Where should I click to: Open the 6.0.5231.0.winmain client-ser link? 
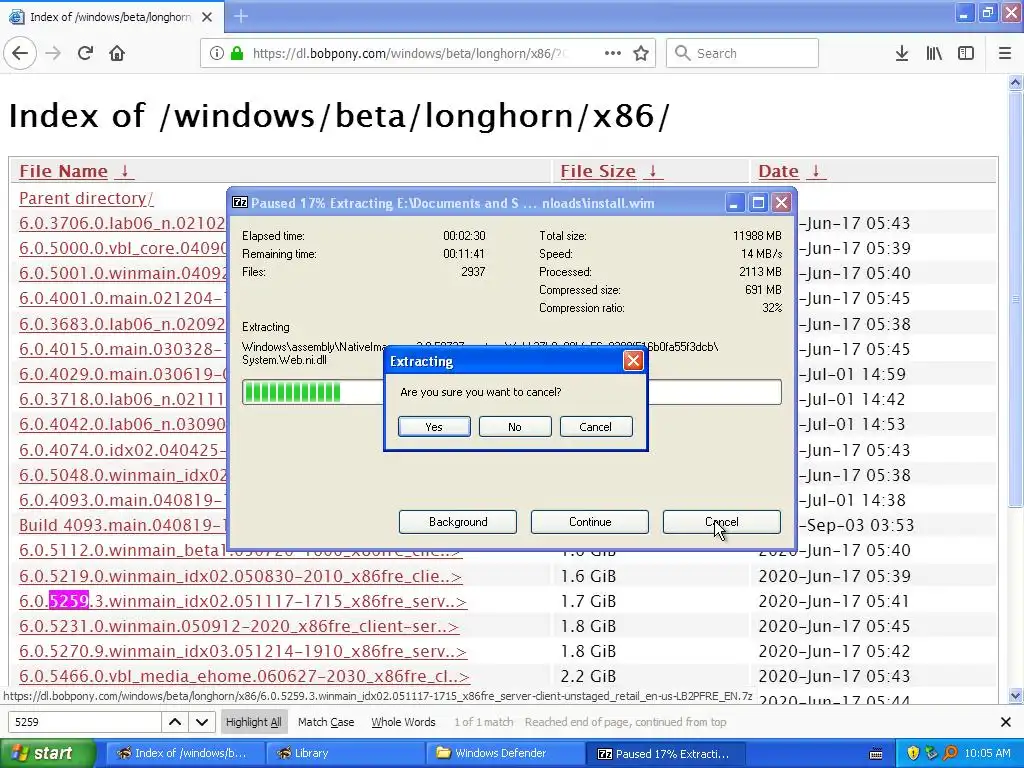pyautogui.click(x=239, y=626)
